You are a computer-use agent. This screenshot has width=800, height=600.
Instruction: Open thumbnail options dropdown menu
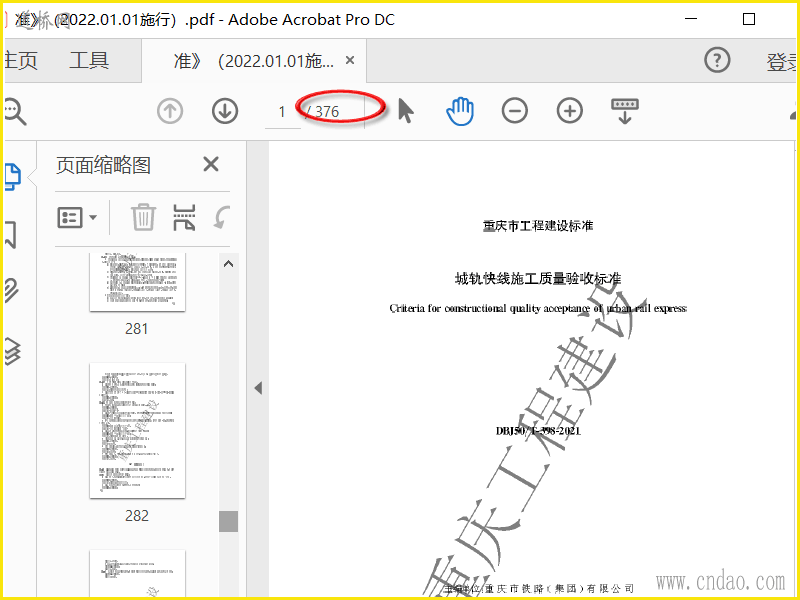77,218
